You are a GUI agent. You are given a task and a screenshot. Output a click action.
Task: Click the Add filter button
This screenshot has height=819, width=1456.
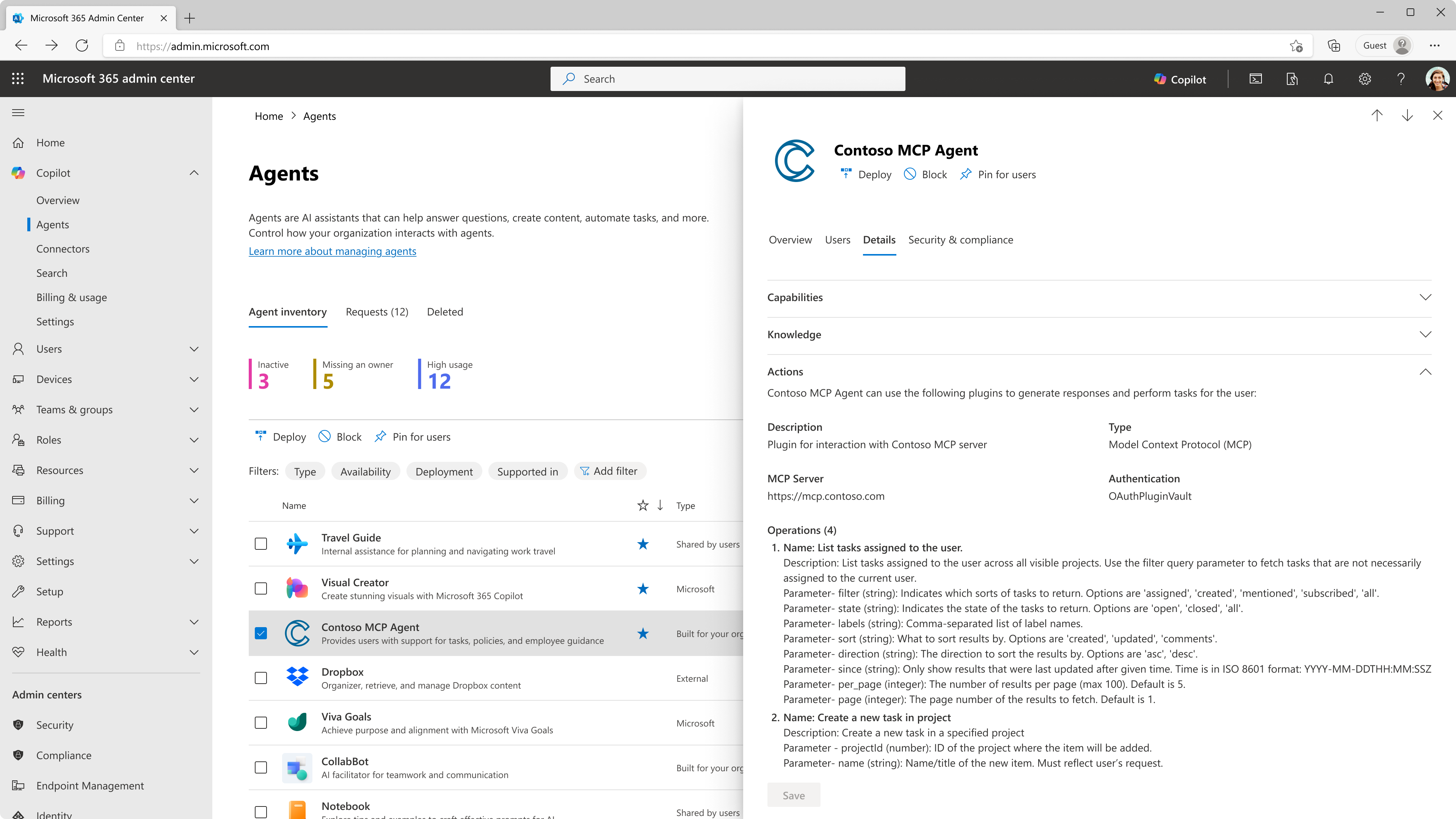pos(609,471)
